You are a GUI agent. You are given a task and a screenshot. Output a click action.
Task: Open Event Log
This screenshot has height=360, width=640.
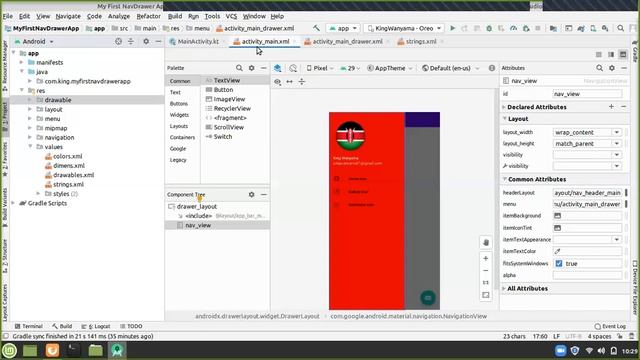pyautogui.click(x=610, y=327)
